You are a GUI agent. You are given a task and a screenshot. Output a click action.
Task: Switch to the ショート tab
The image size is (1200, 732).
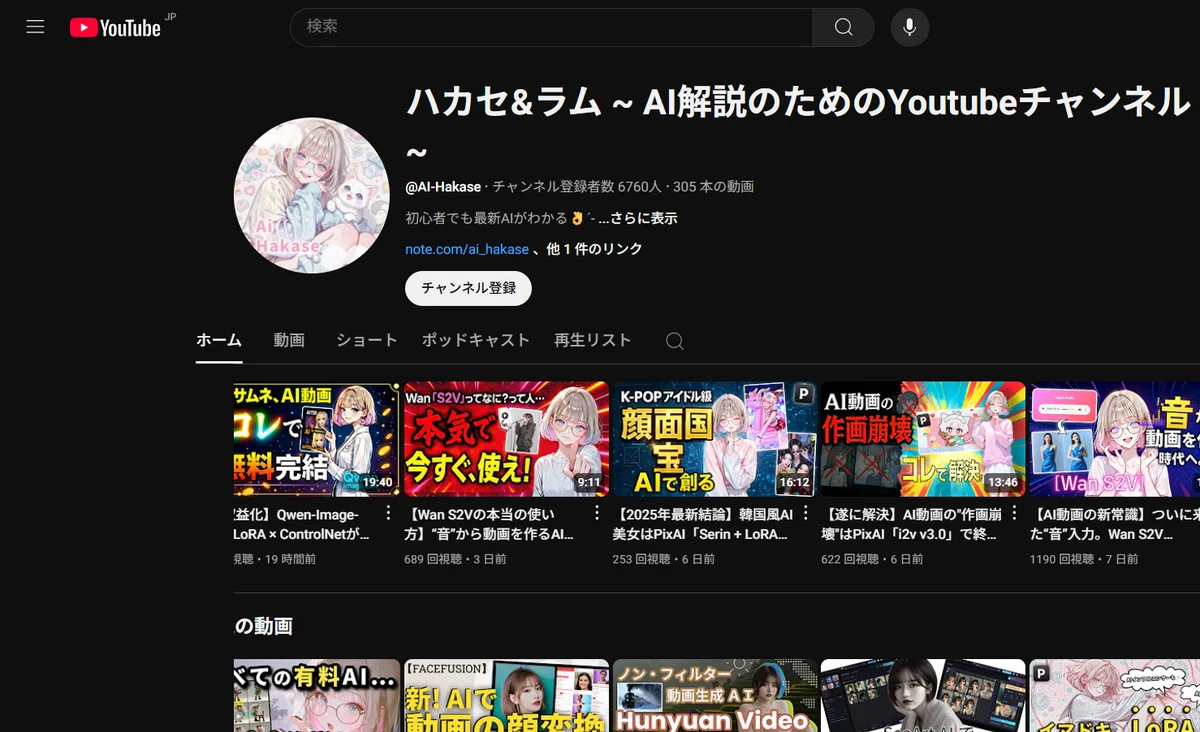tap(367, 340)
